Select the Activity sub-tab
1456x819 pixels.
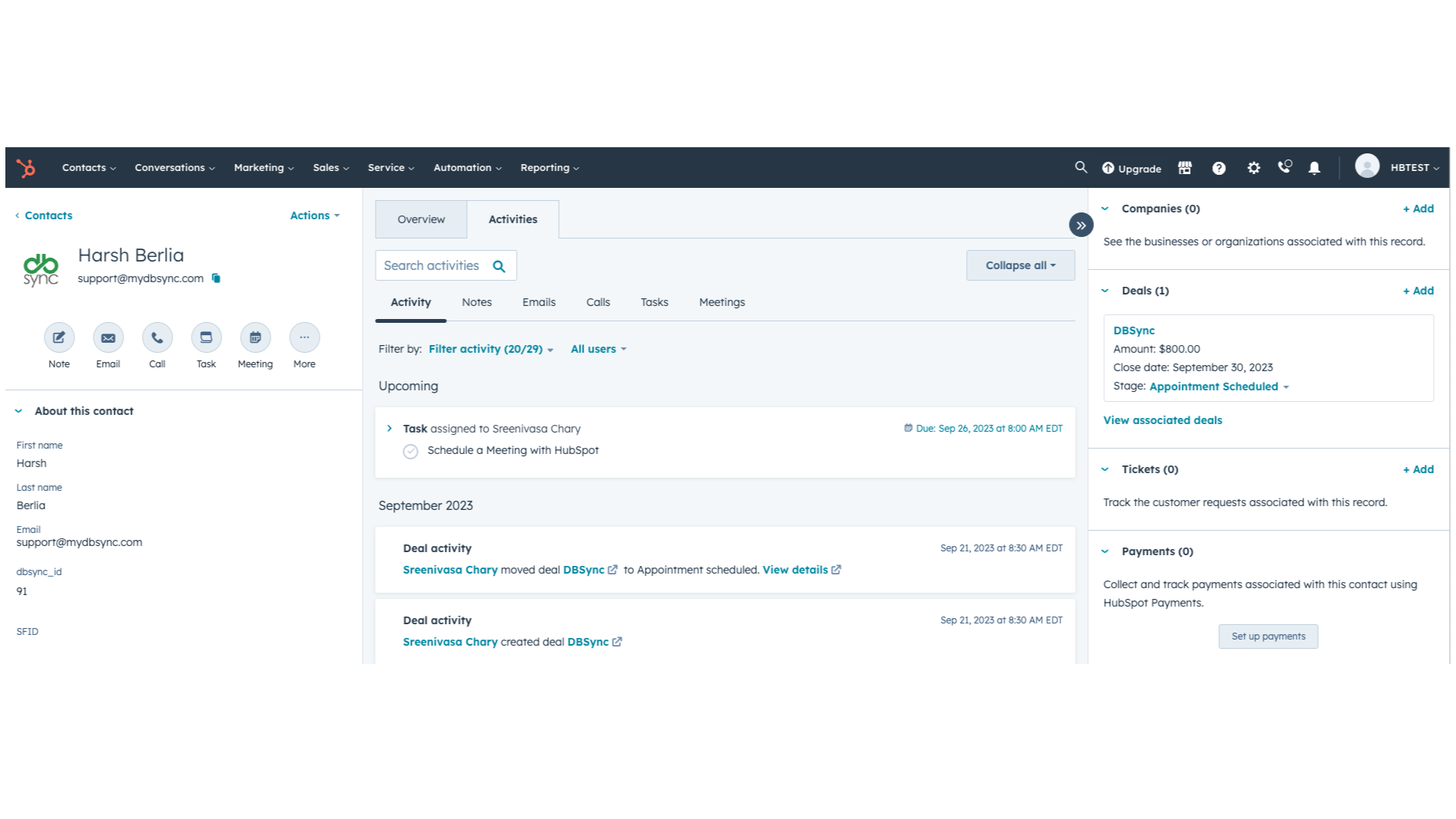click(411, 302)
